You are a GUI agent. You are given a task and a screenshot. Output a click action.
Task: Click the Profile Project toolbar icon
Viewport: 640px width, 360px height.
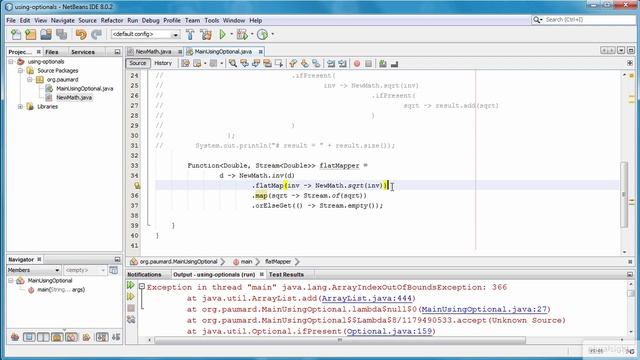(x=262, y=35)
